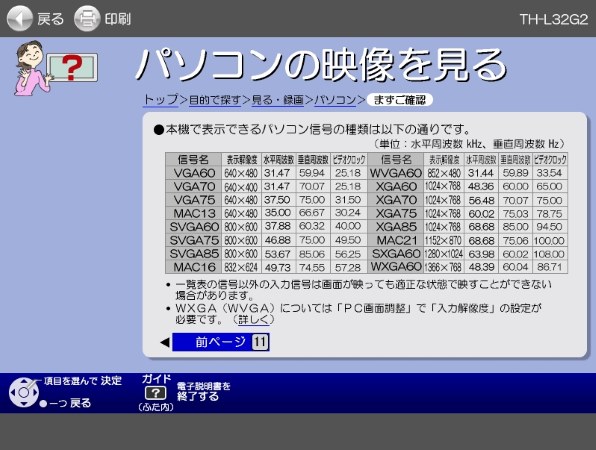Click the intro sentence 本機で表示できるパソコン信号
The width and height of the screenshot is (596, 450).
click(x=312, y=129)
